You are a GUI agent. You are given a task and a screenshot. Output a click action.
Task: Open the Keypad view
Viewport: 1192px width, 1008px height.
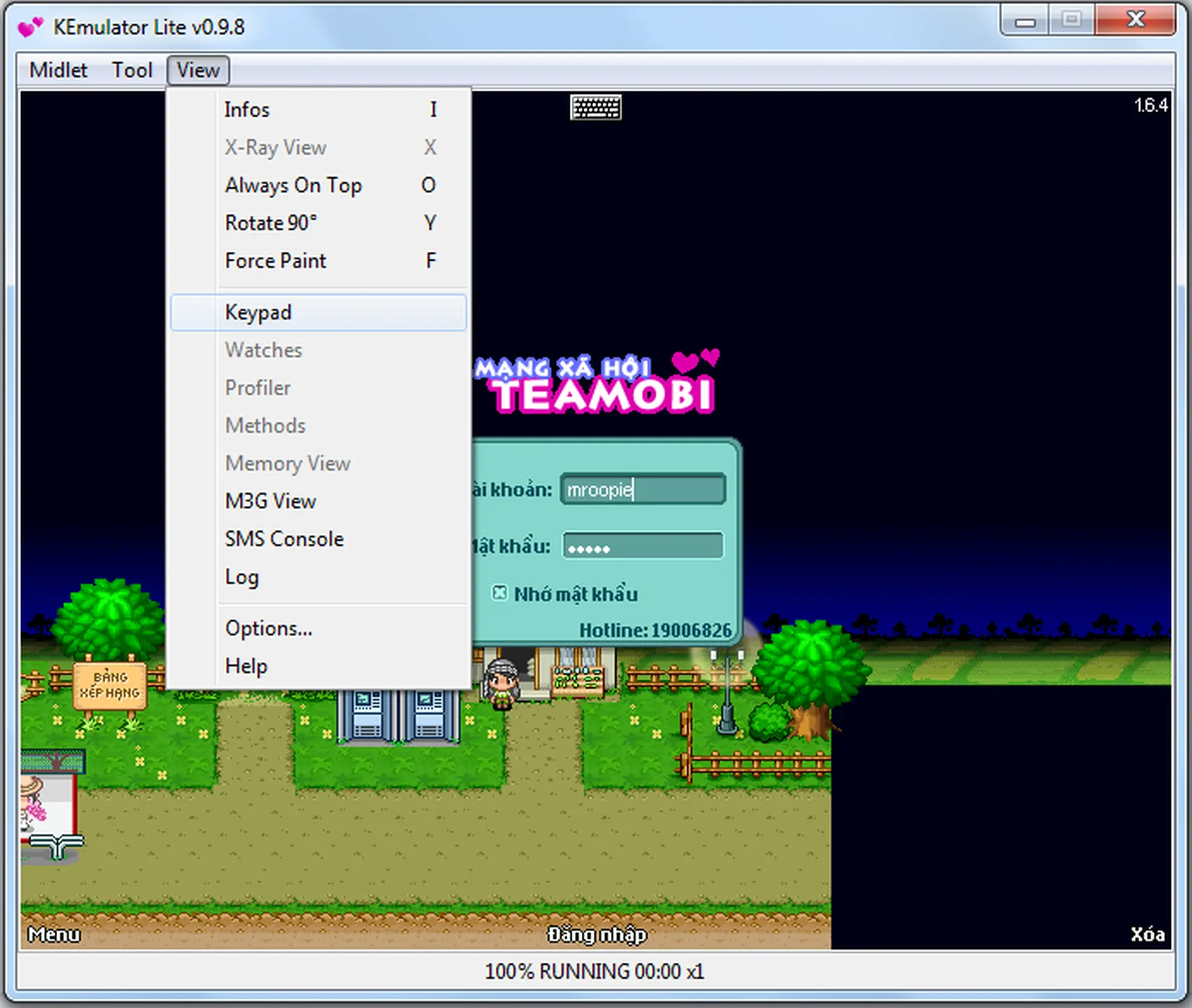[x=318, y=312]
